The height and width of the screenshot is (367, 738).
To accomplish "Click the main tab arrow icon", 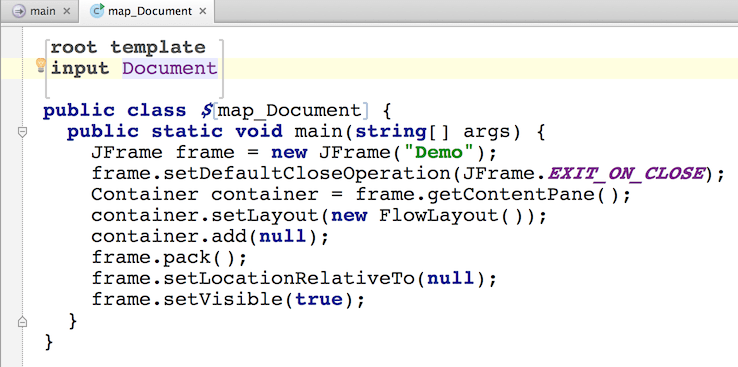I will tap(19, 11).
